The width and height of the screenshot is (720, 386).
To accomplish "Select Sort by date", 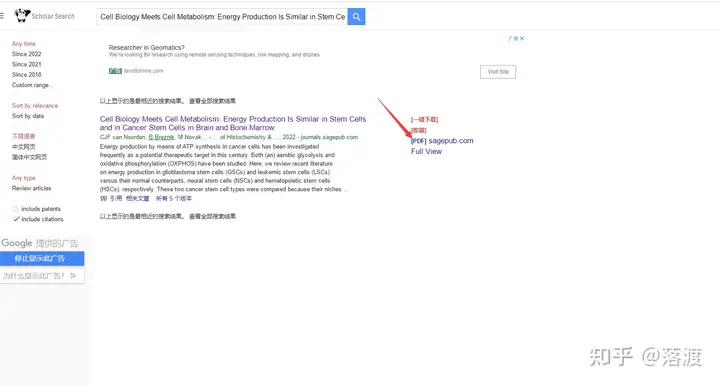I will (x=28, y=116).
